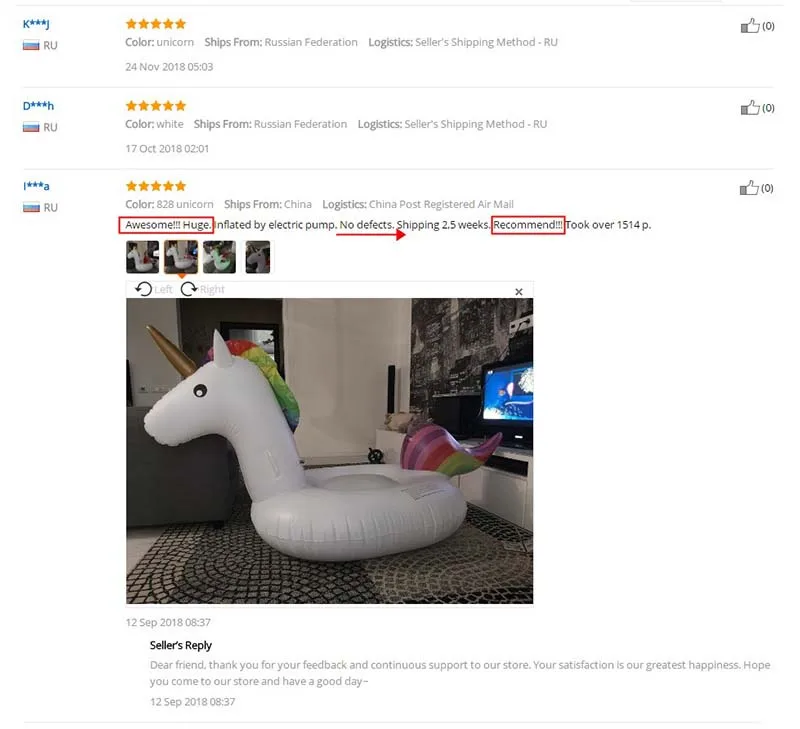View third review photo thumbnail
Screen dimensions: 800x729
219,257
